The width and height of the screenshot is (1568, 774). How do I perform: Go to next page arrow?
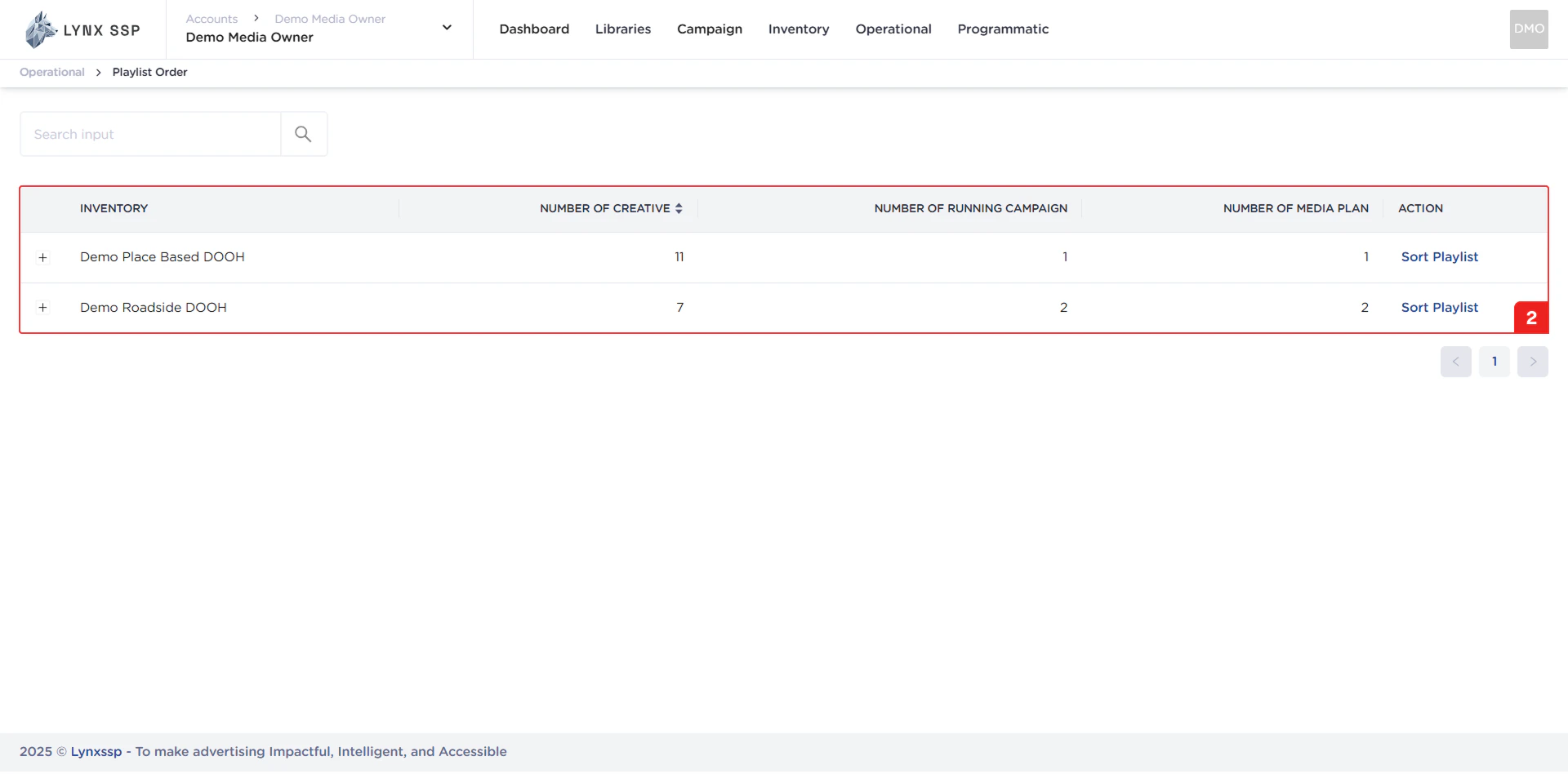[x=1533, y=362]
